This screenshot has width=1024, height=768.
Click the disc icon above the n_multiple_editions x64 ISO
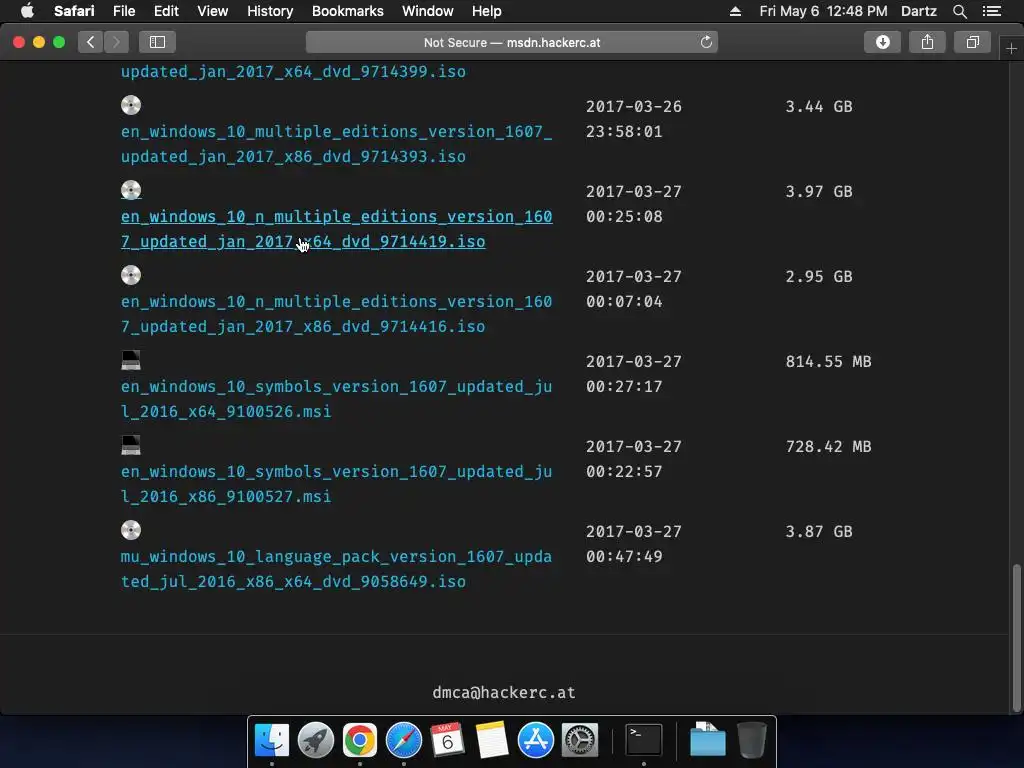point(131,190)
